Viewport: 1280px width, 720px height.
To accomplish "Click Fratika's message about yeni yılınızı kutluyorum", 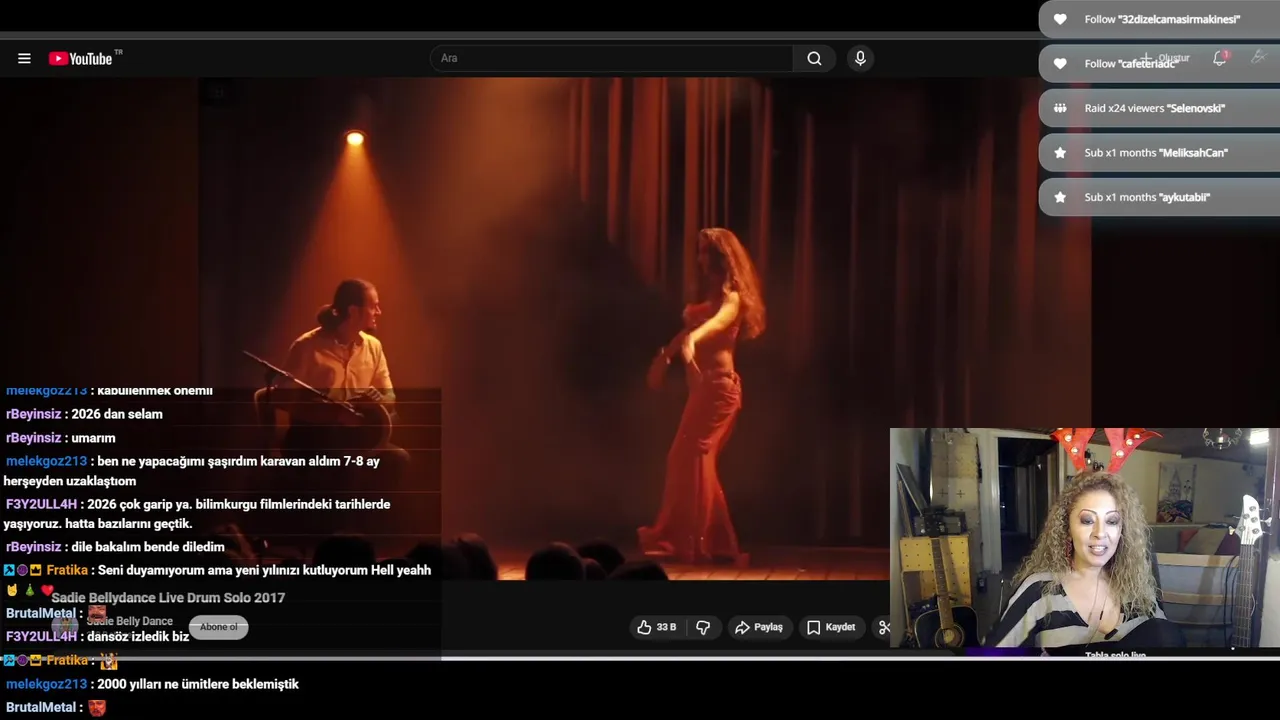I will (x=264, y=570).
